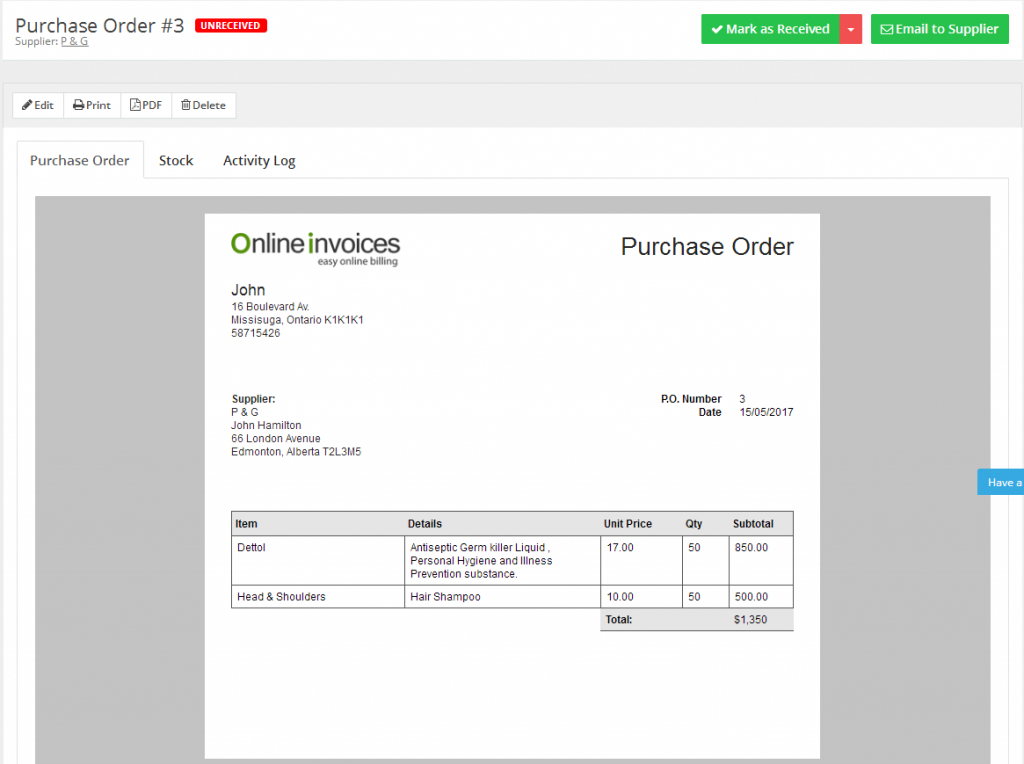Select the Purchase Order tab
The width and height of the screenshot is (1024, 764).
tap(79, 160)
